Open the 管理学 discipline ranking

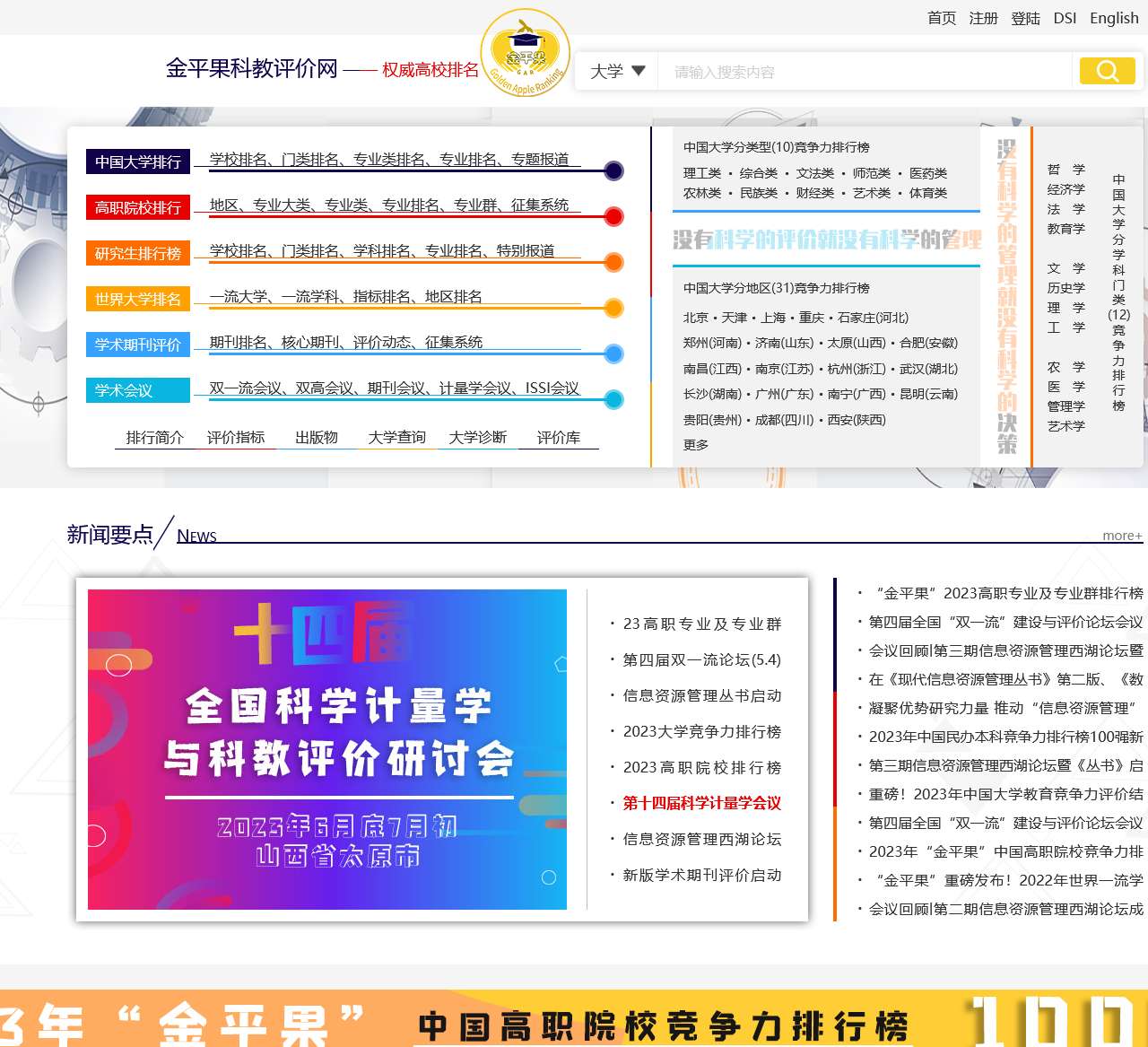tap(1066, 406)
